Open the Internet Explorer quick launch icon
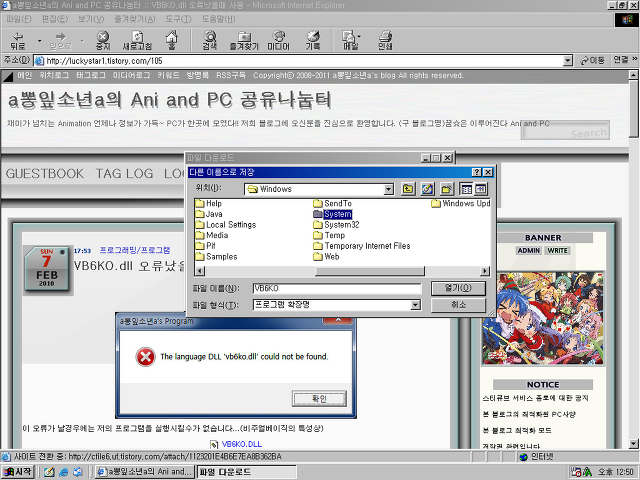Screen dimensions: 640x480 tap(63, 472)
